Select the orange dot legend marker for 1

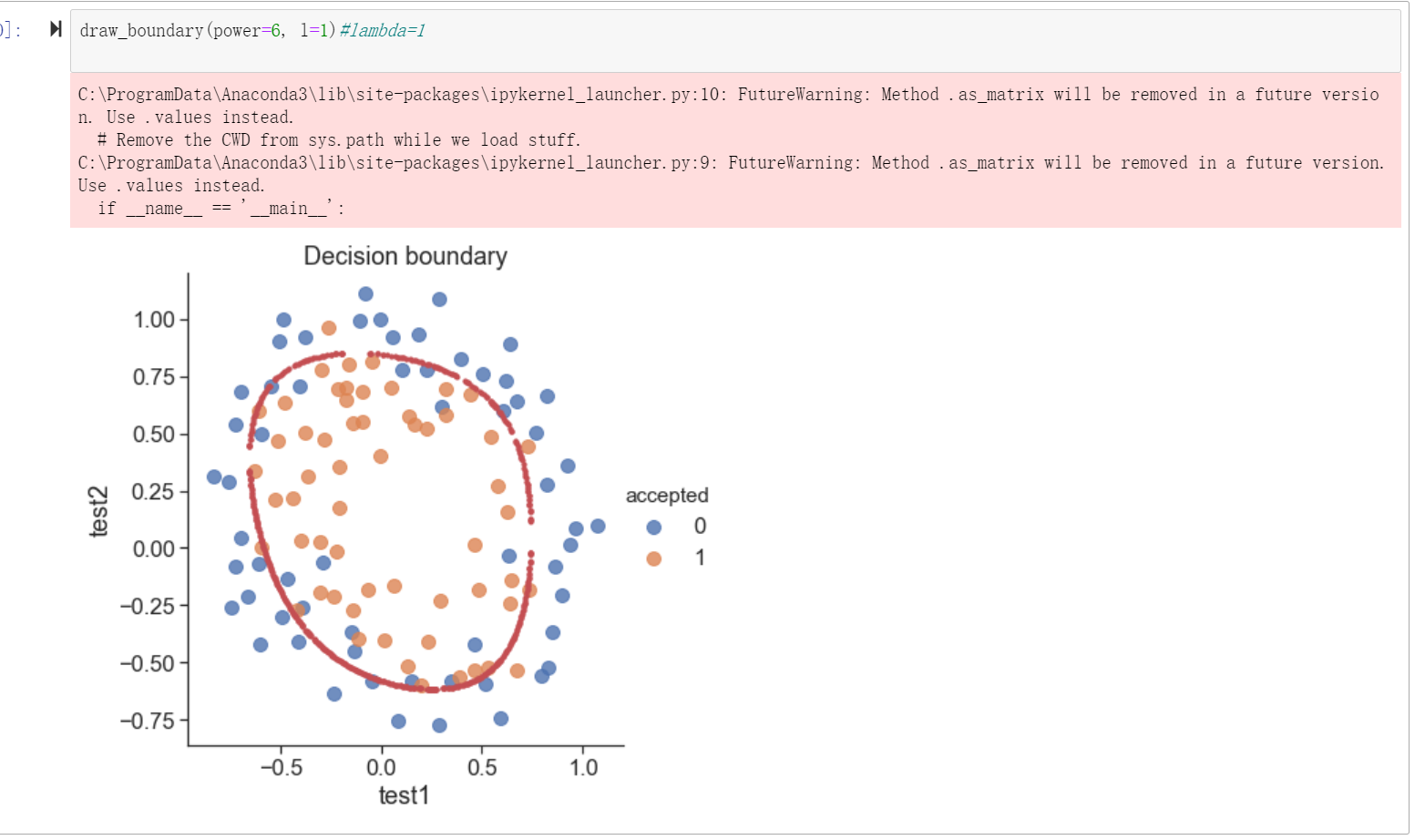point(652,558)
